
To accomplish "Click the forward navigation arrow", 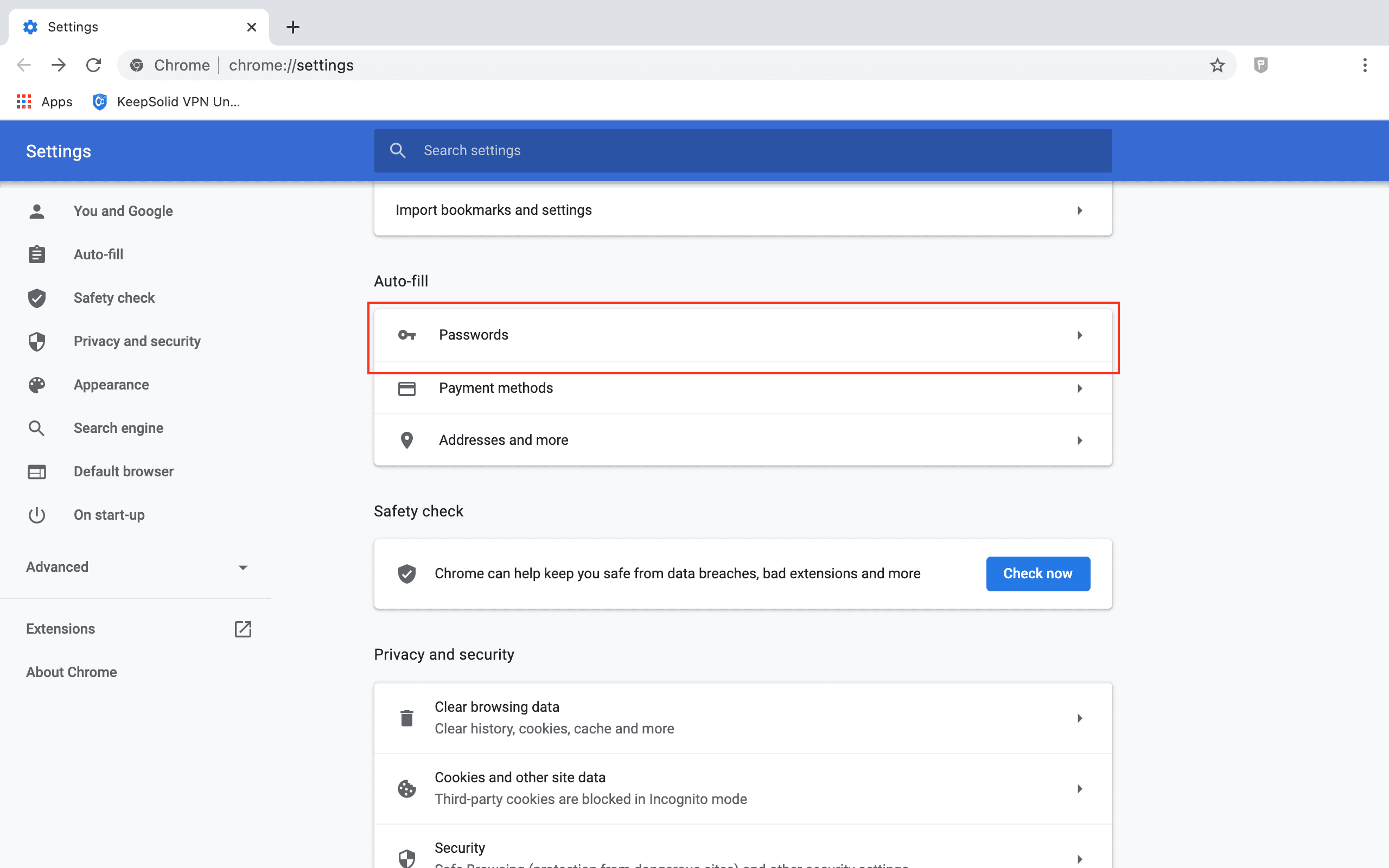I will point(59,66).
